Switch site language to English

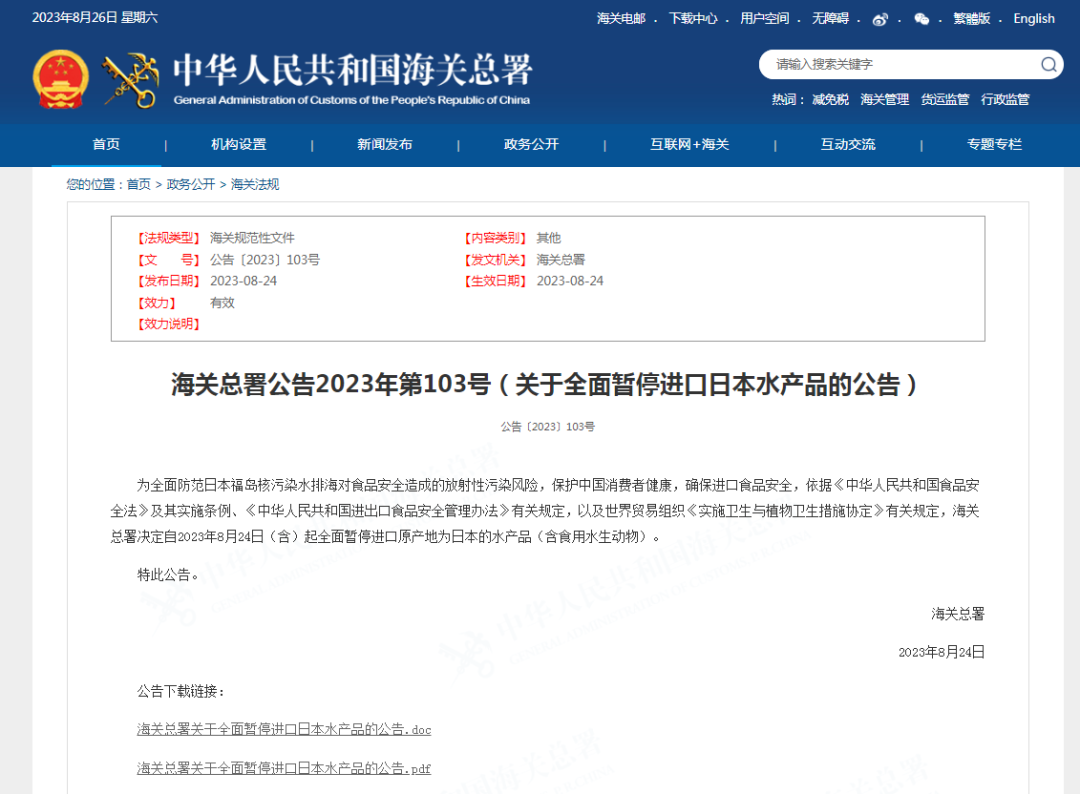click(1034, 18)
